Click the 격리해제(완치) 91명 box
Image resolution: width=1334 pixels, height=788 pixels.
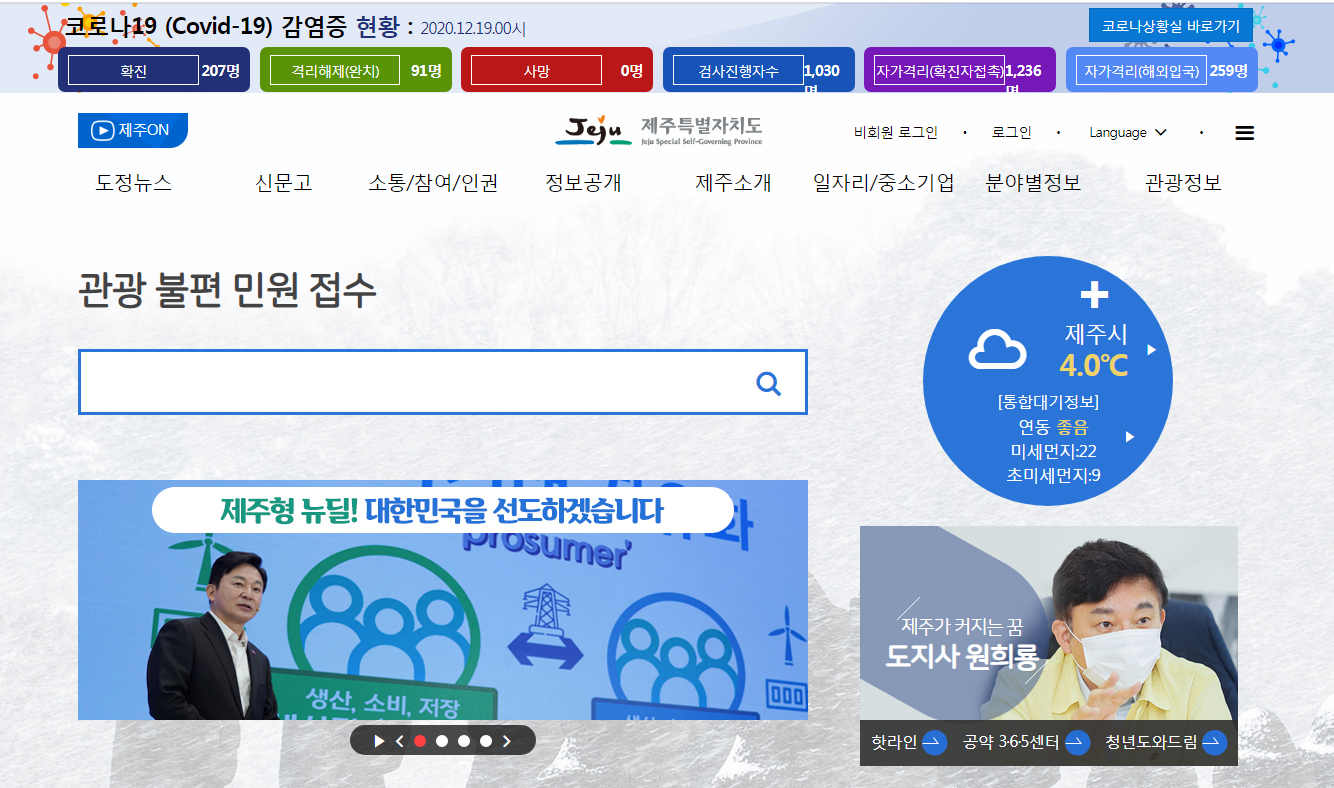(356, 70)
